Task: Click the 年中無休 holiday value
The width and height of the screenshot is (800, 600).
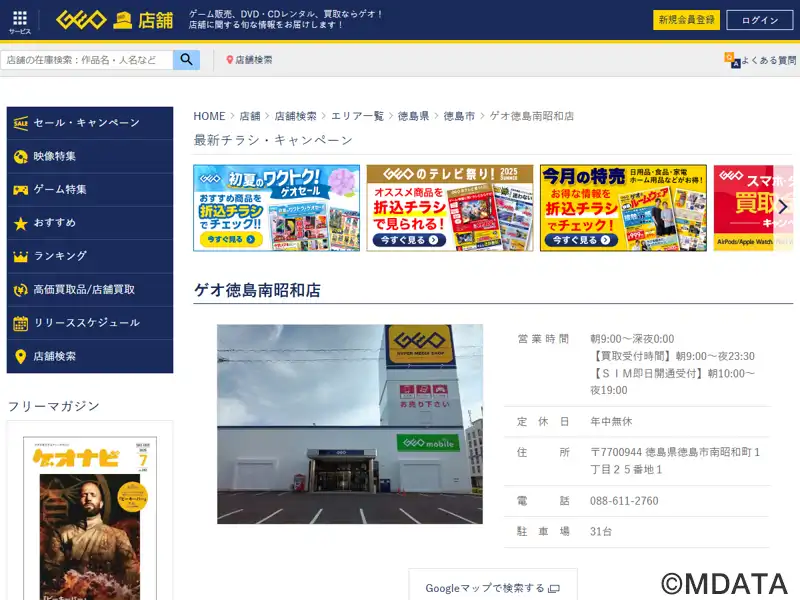Action: click(611, 421)
